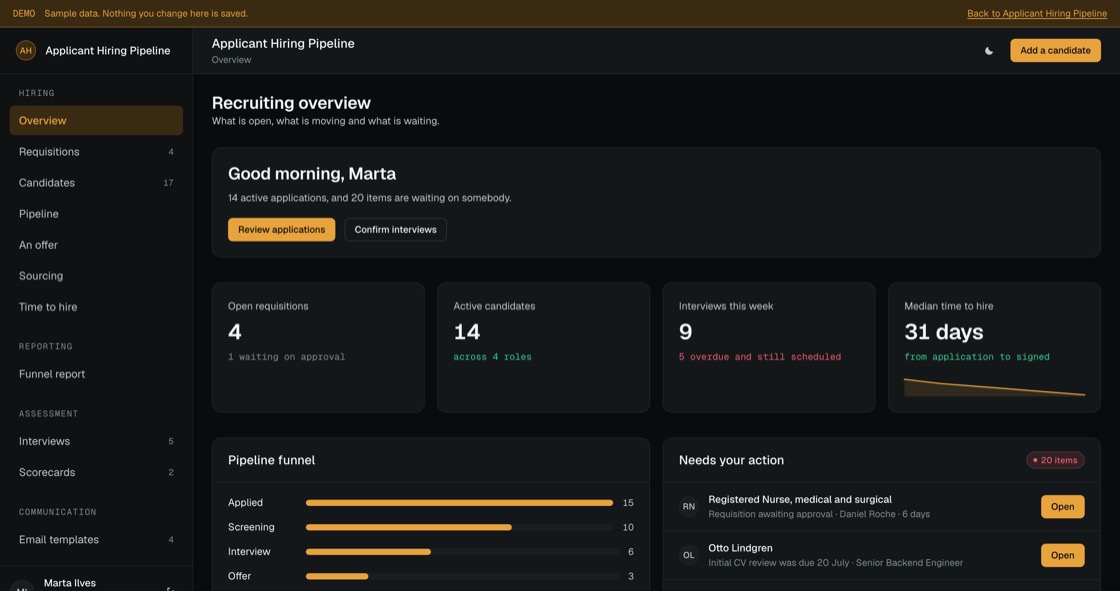
Task: Click the 'Good morning, Marta' heading
Action: click(312, 174)
